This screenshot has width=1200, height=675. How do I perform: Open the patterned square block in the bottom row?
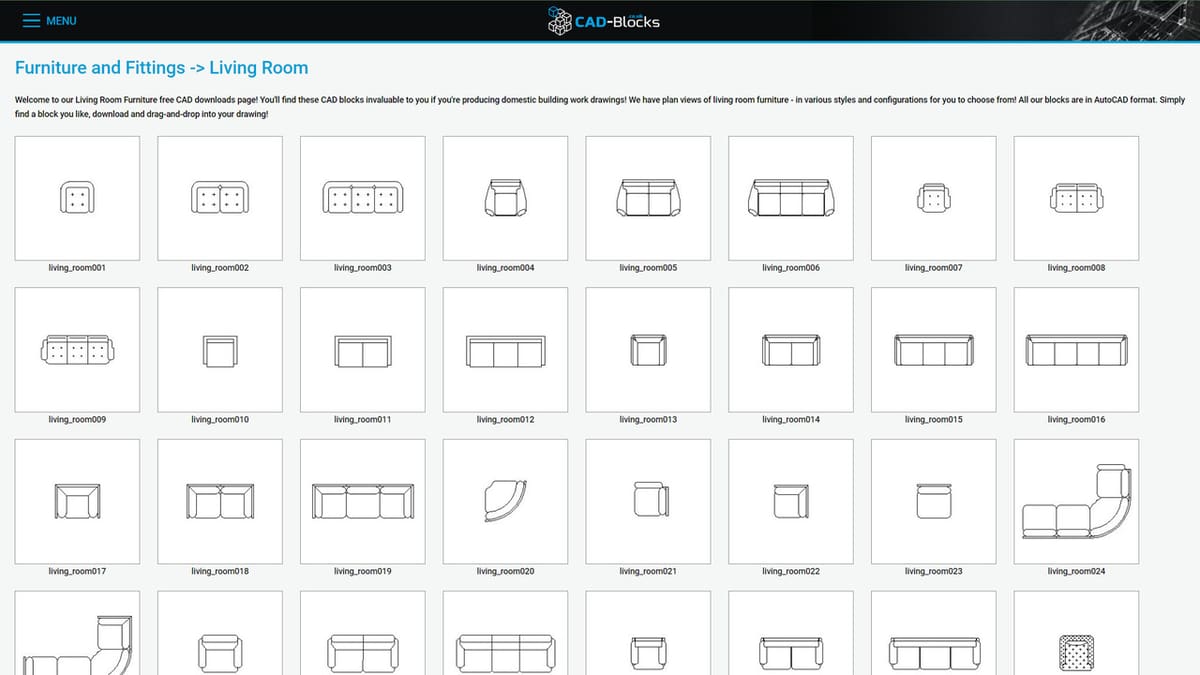click(x=1076, y=633)
